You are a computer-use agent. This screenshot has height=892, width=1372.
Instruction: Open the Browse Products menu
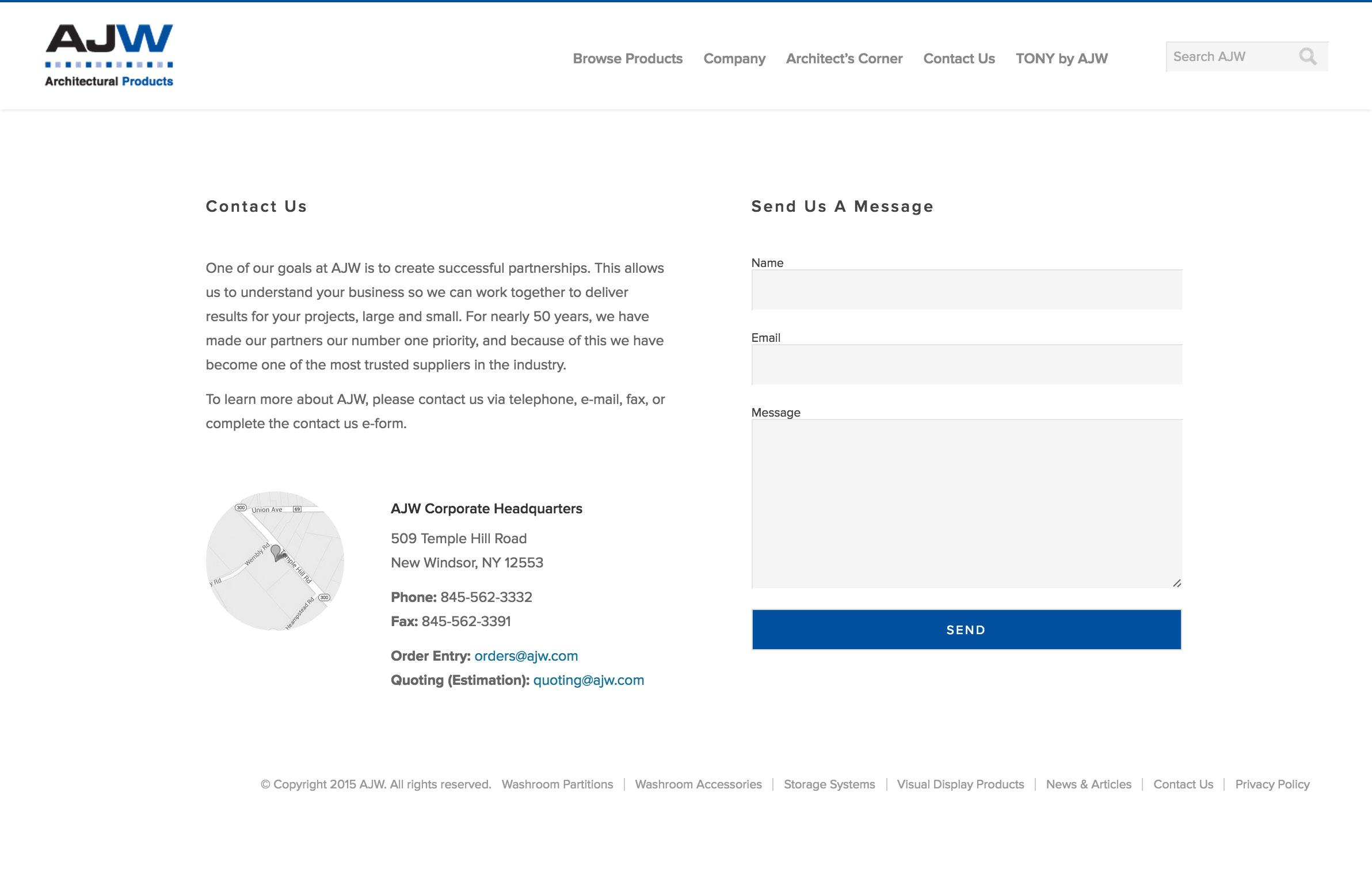point(627,59)
